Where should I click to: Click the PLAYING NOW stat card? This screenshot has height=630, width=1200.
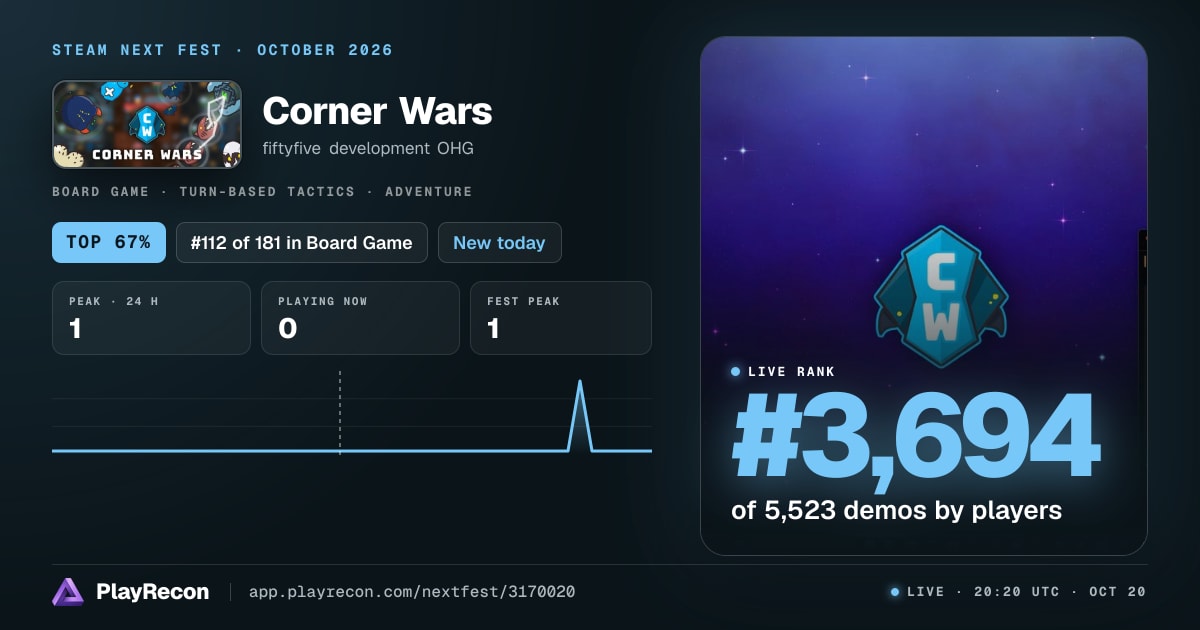coord(360,318)
